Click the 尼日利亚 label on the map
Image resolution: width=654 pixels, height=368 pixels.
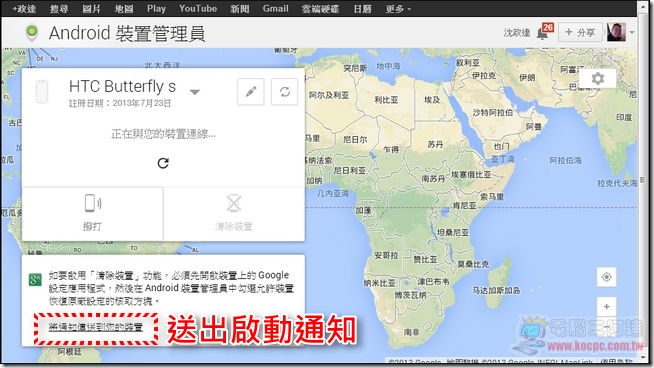[x=350, y=170]
